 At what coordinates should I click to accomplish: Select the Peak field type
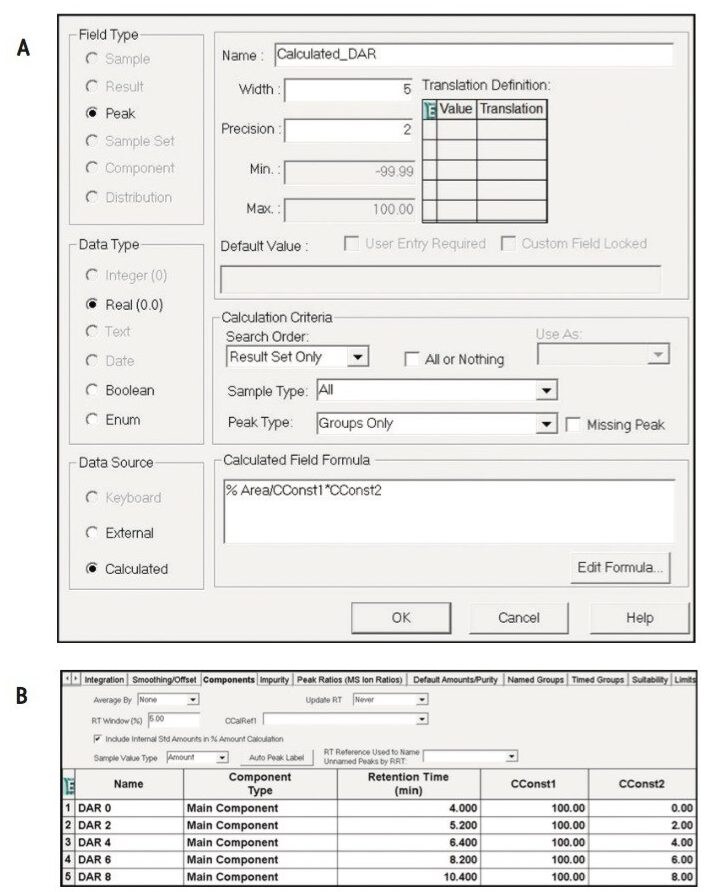pyautogui.click(x=92, y=113)
